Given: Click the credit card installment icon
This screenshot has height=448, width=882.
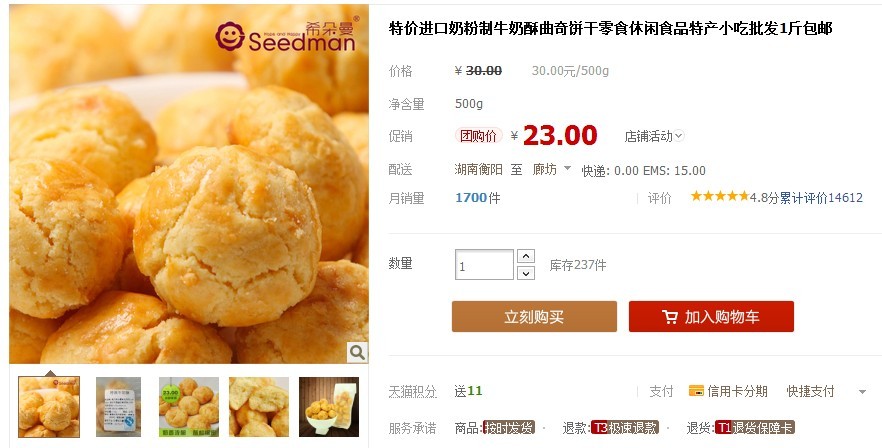Looking at the screenshot, I should click(696, 391).
